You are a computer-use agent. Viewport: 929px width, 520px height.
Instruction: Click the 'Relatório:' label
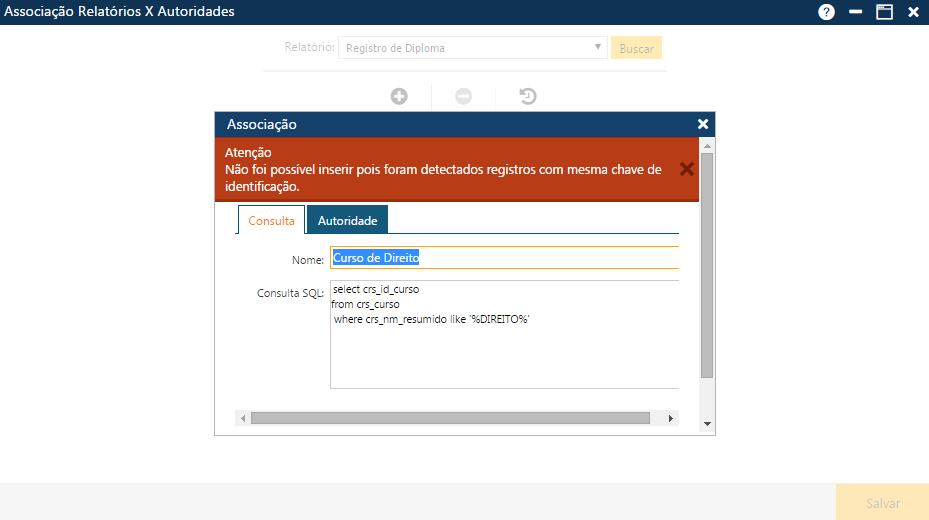point(309,47)
